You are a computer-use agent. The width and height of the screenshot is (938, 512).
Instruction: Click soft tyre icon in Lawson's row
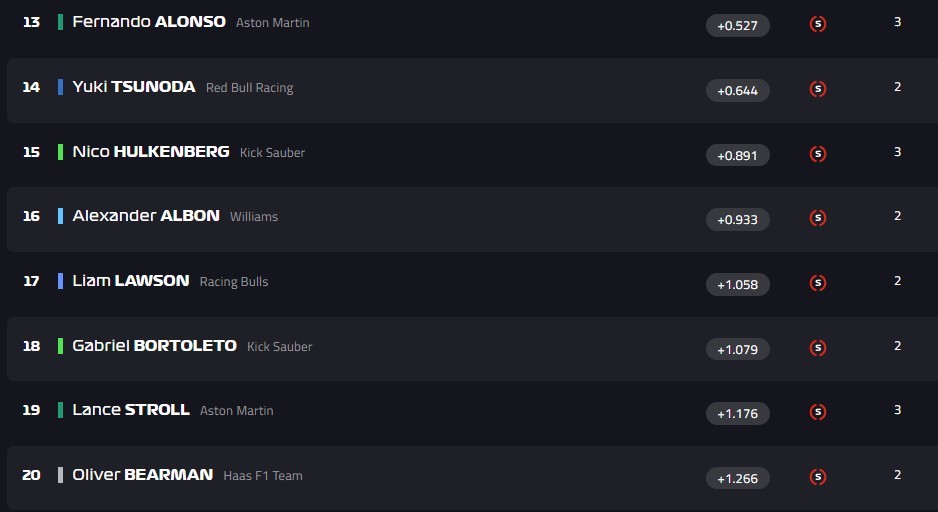(817, 283)
